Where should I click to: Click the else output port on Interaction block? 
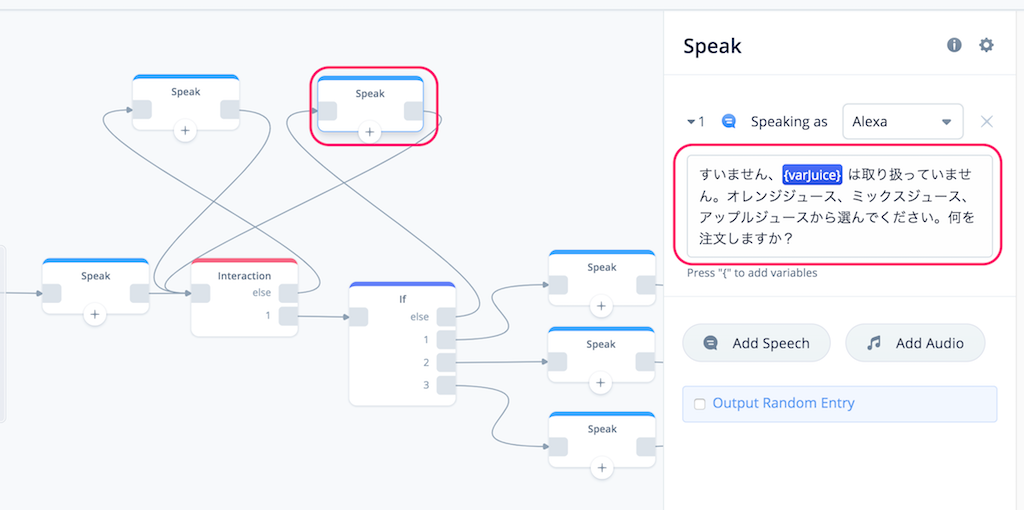click(x=289, y=293)
